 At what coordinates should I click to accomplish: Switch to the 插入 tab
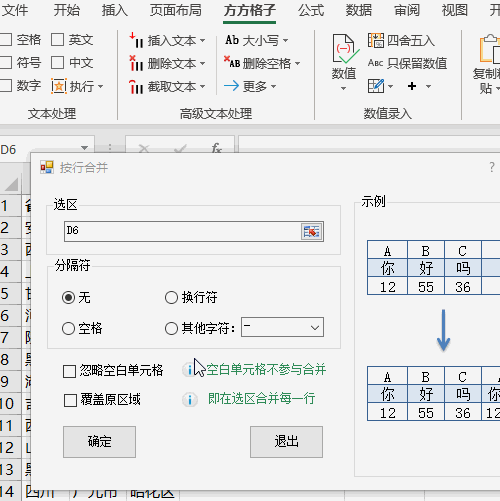pos(115,11)
